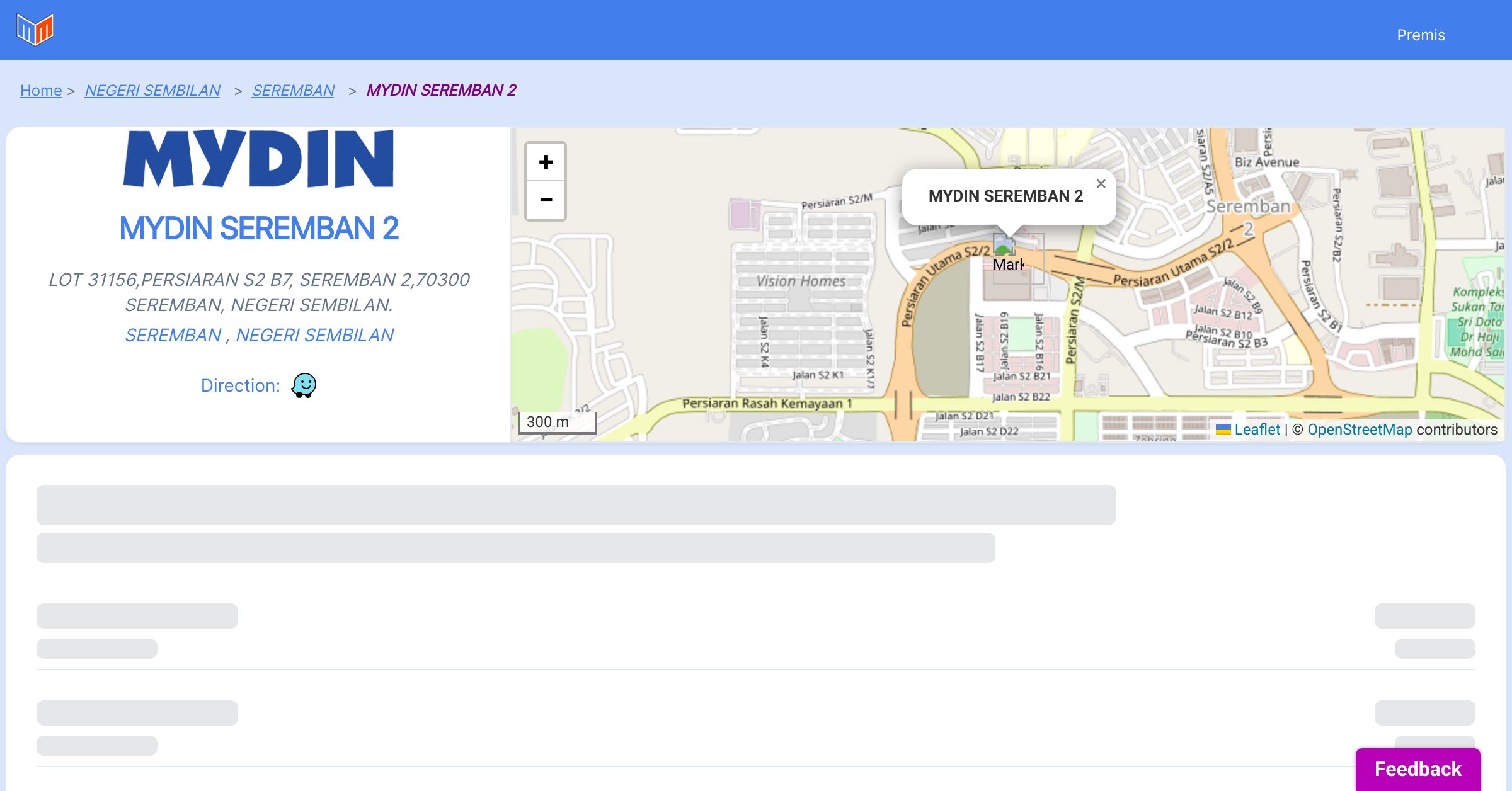Click the site logo in header
Screen dimensions: 1512x791
[x=35, y=30]
